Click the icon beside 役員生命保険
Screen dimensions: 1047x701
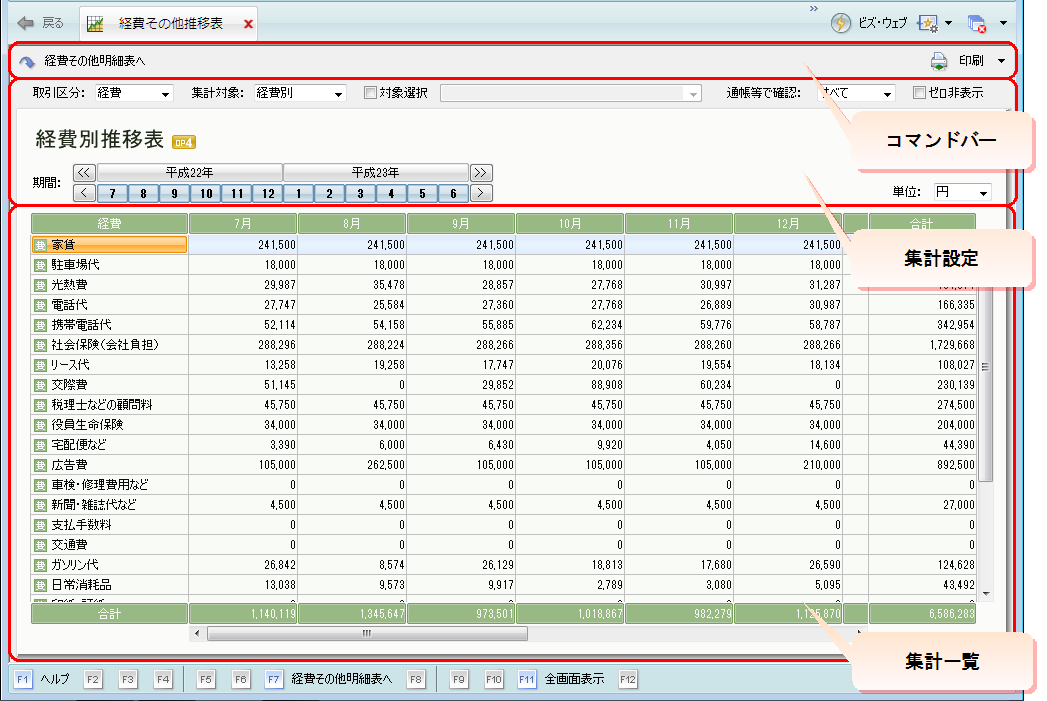point(41,425)
